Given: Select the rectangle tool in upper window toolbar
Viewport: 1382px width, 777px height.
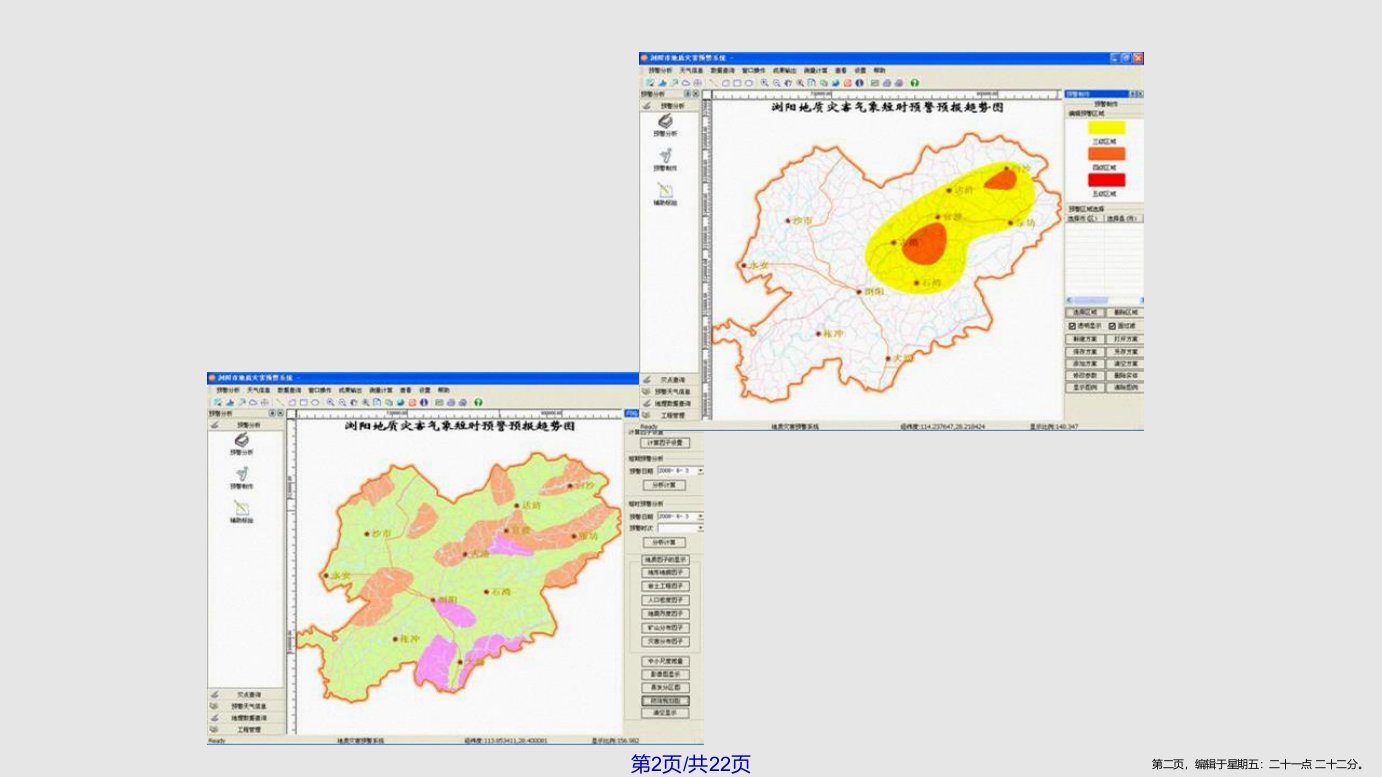Looking at the screenshot, I should [x=737, y=83].
